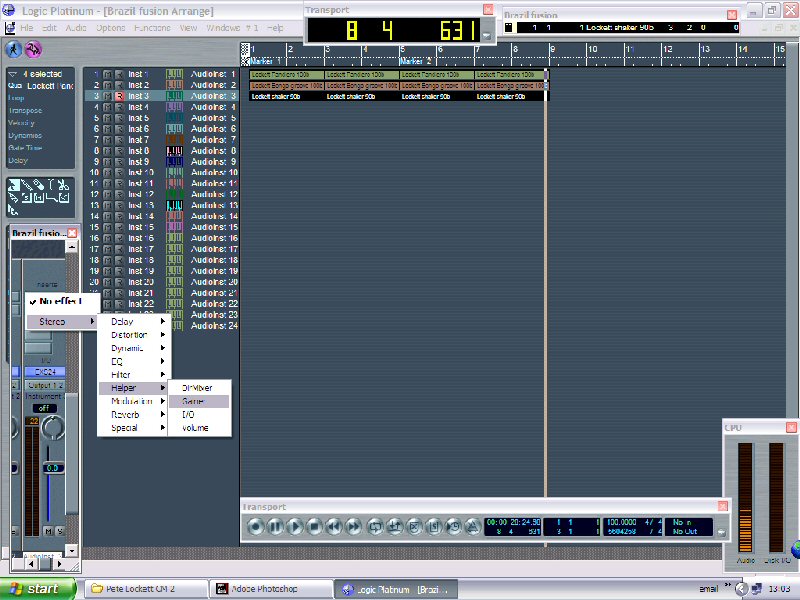Select the scissors tool in the toolbox
The image size is (800, 600).
click(62, 186)
